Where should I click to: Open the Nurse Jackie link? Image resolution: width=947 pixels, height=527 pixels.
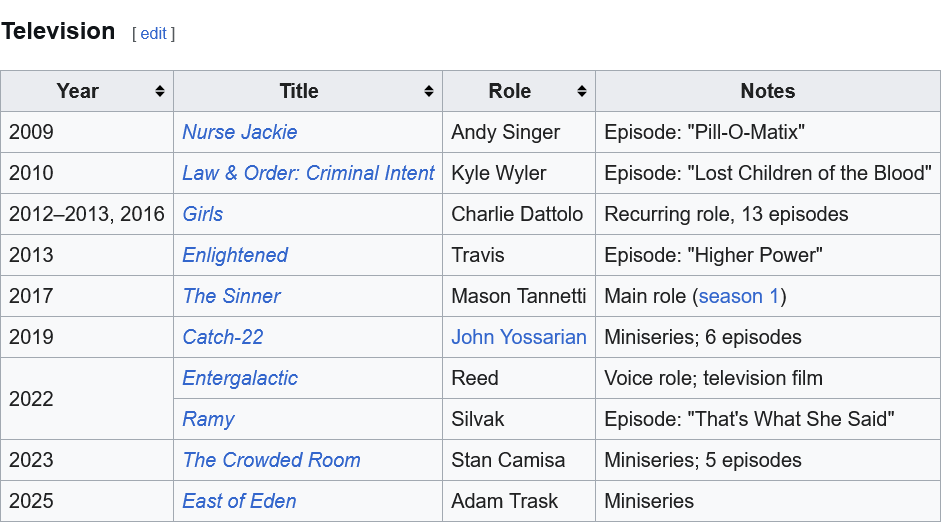pos(239,132)
